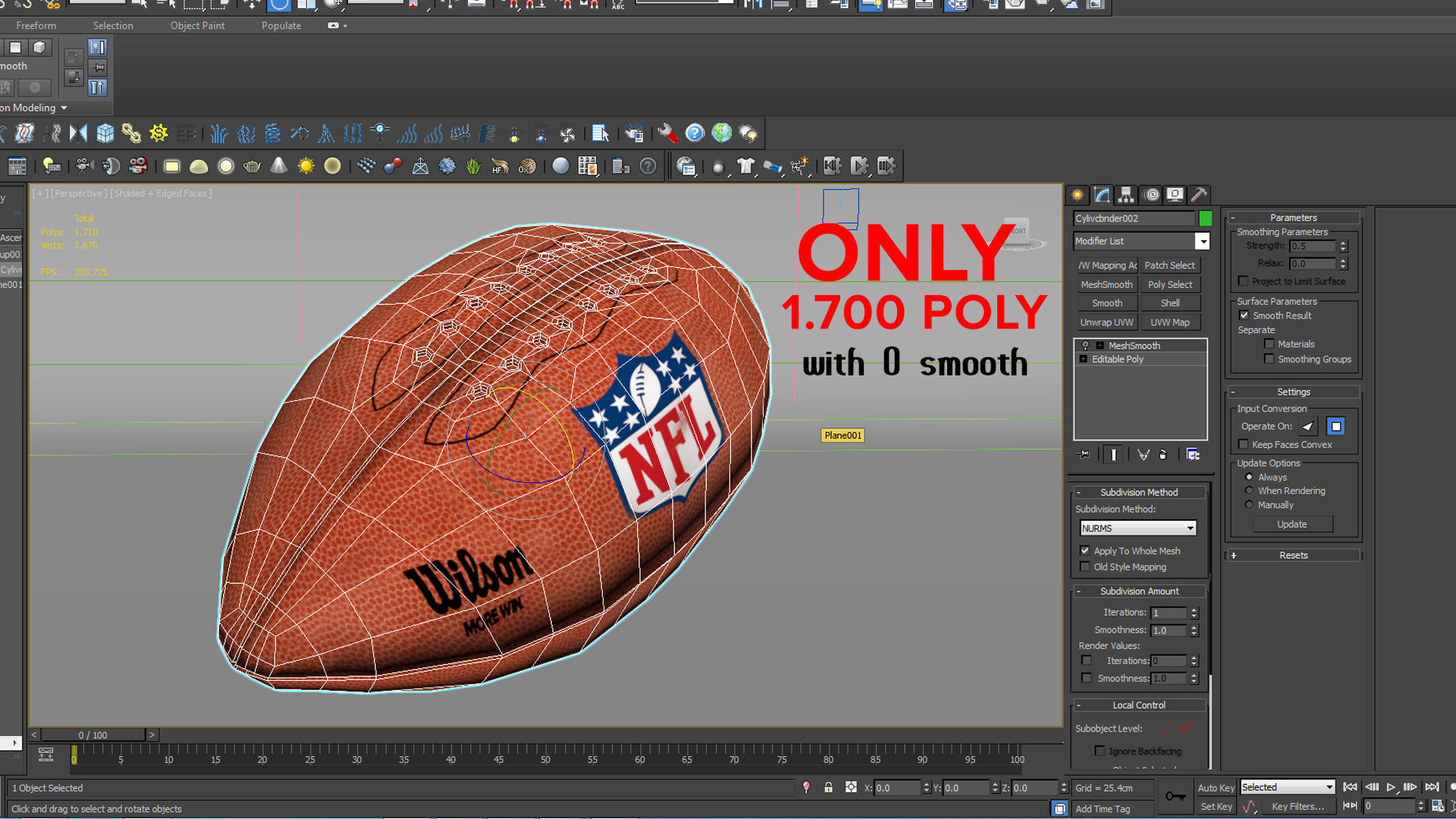Screen dimensions: 1456x819
Task: Click the wrench tool icon
Action: 667,133
